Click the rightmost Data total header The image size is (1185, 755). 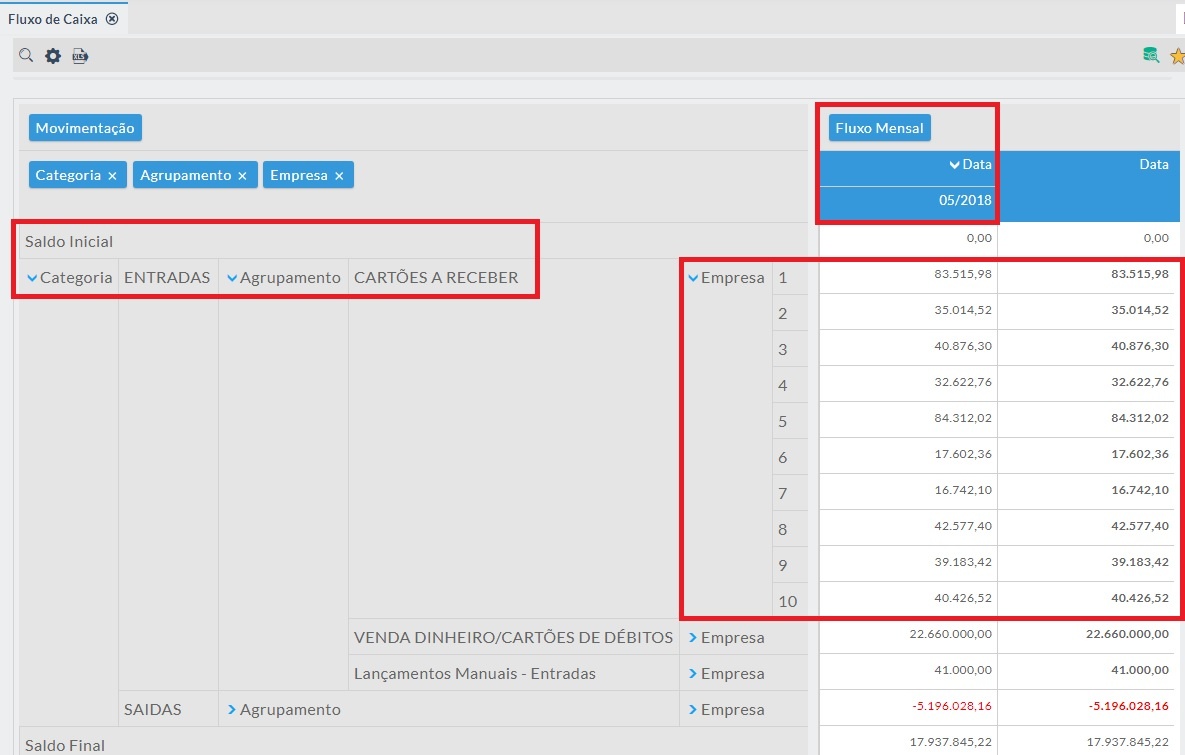(x=1154, y=164)
